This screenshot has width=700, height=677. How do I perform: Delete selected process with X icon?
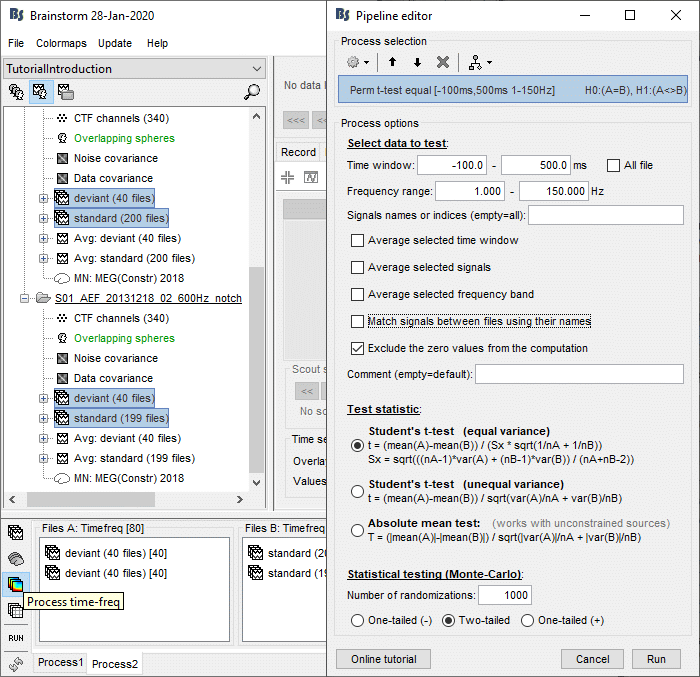(443, 62)
